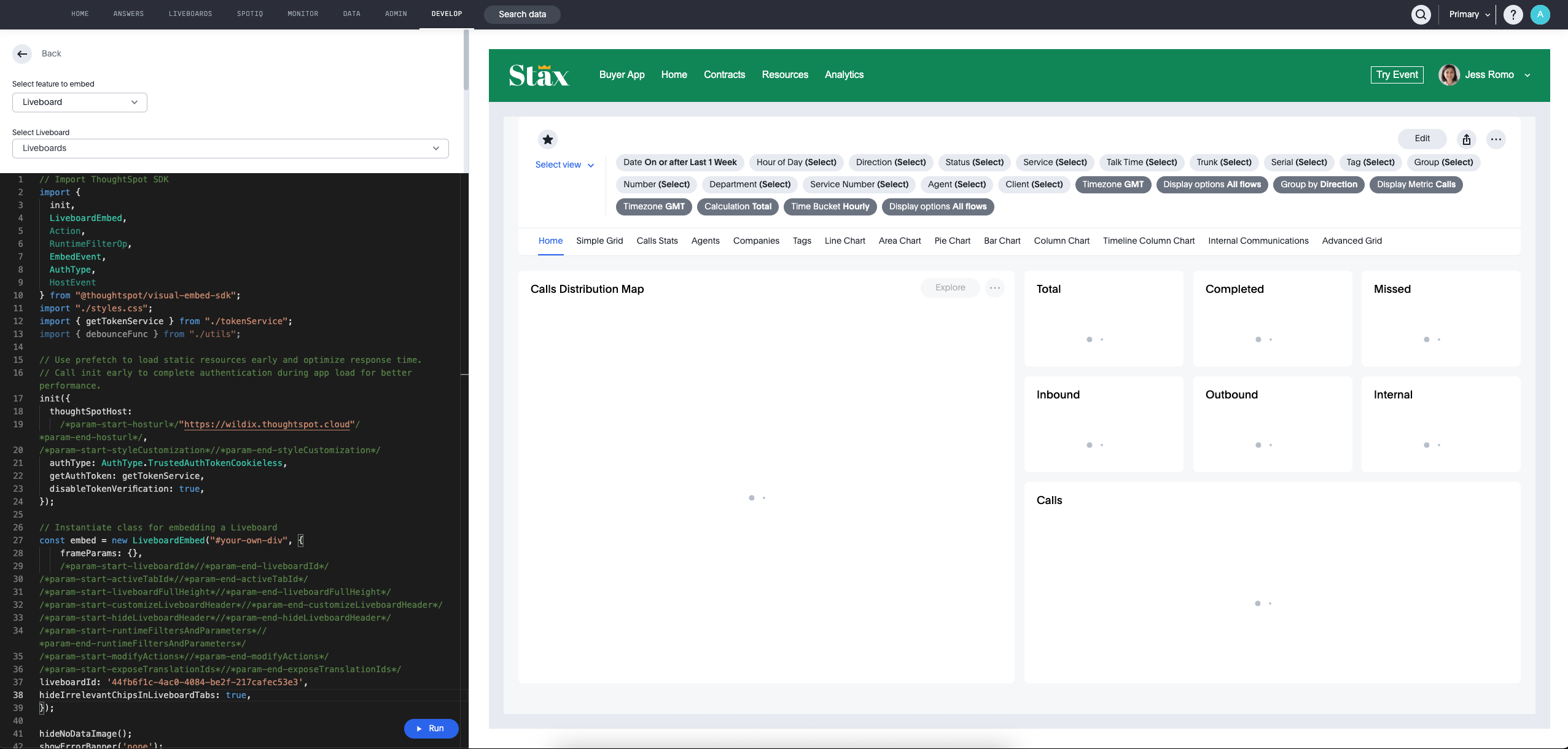The width and height of the screenshot is (1568, 749).
Task: Open the search magnifier icon in top bar
Action: coord(1421,15)
